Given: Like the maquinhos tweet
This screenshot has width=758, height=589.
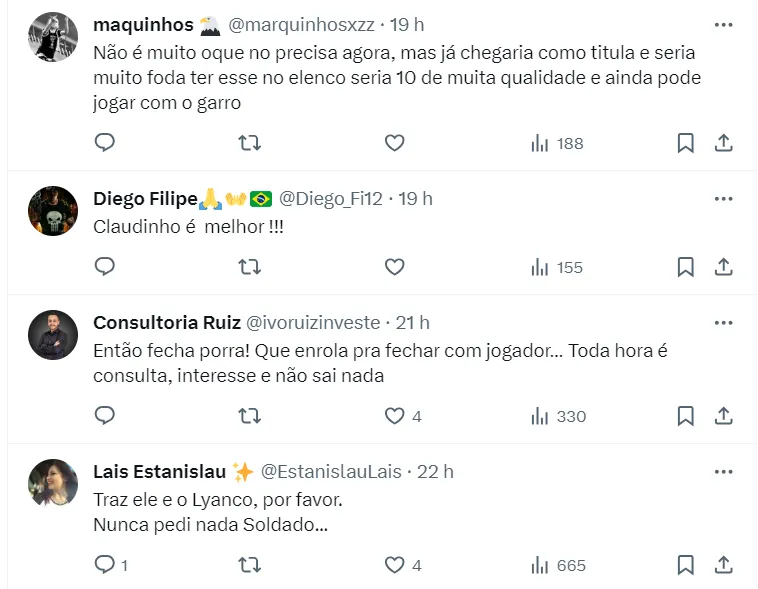Looking at the screenshot, I should click(x=395, y=143).
